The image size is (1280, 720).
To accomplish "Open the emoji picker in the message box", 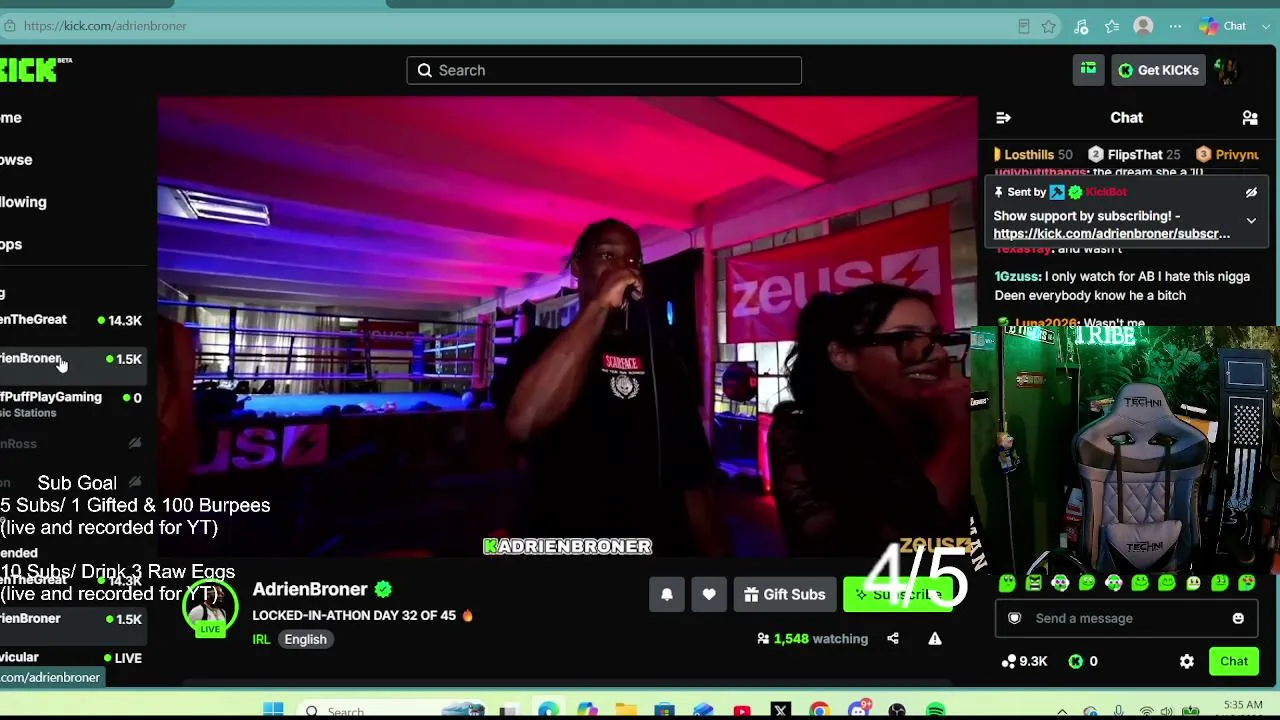I will (x=1238, y=618).
